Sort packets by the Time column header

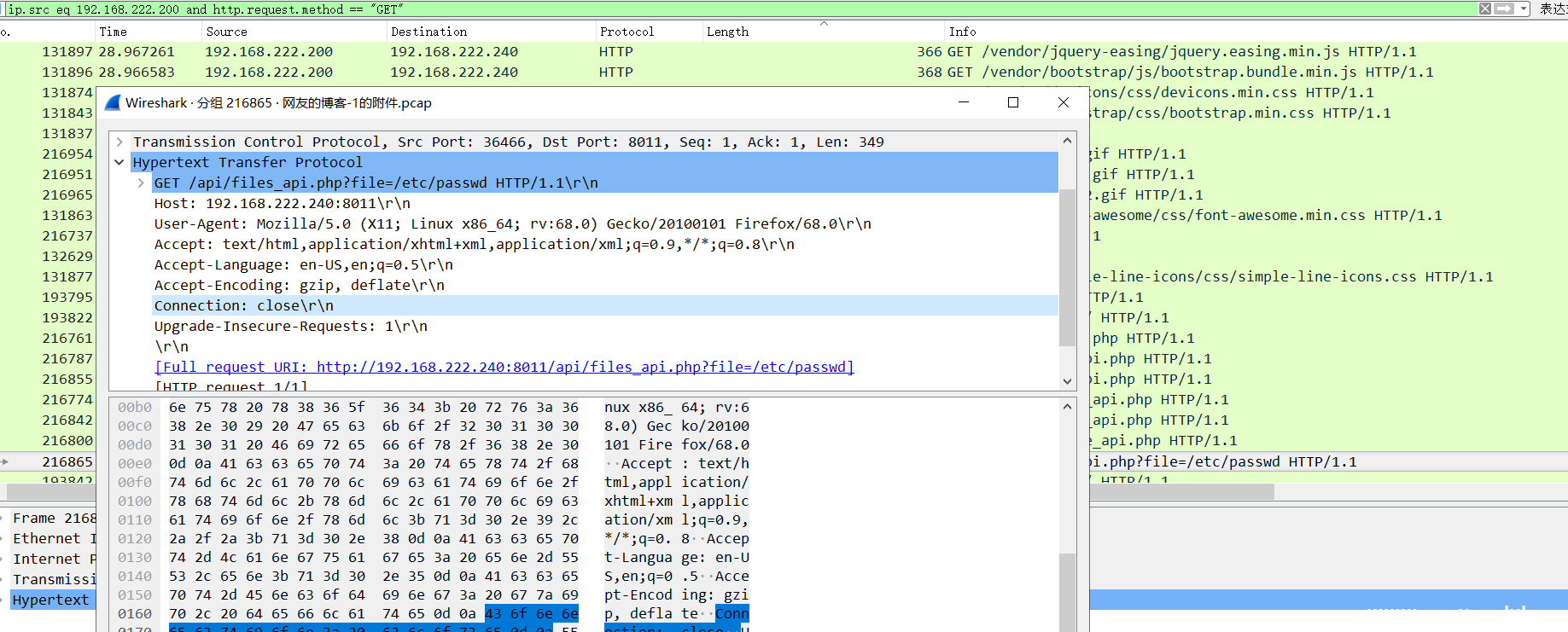(113, 32)
